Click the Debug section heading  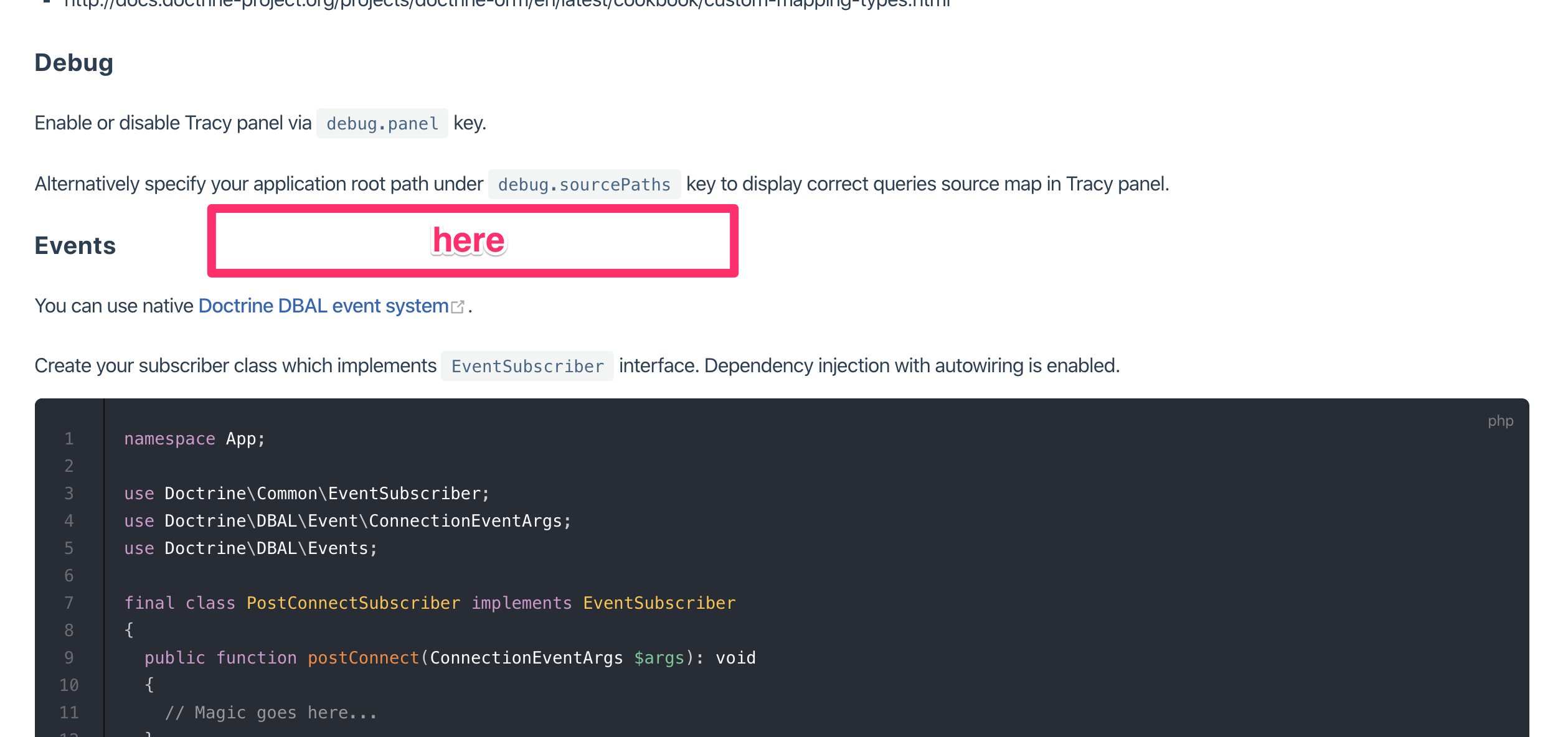click(73, 62)
